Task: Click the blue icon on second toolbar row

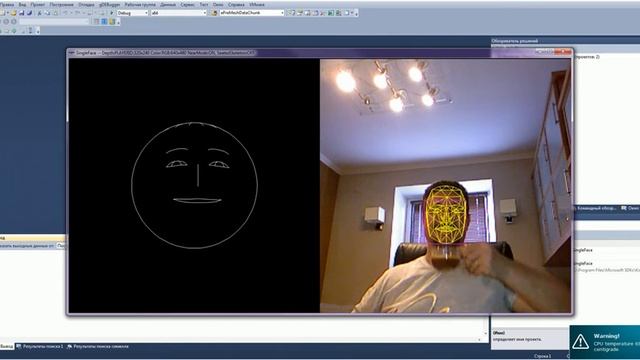Action: click(104, 22)
